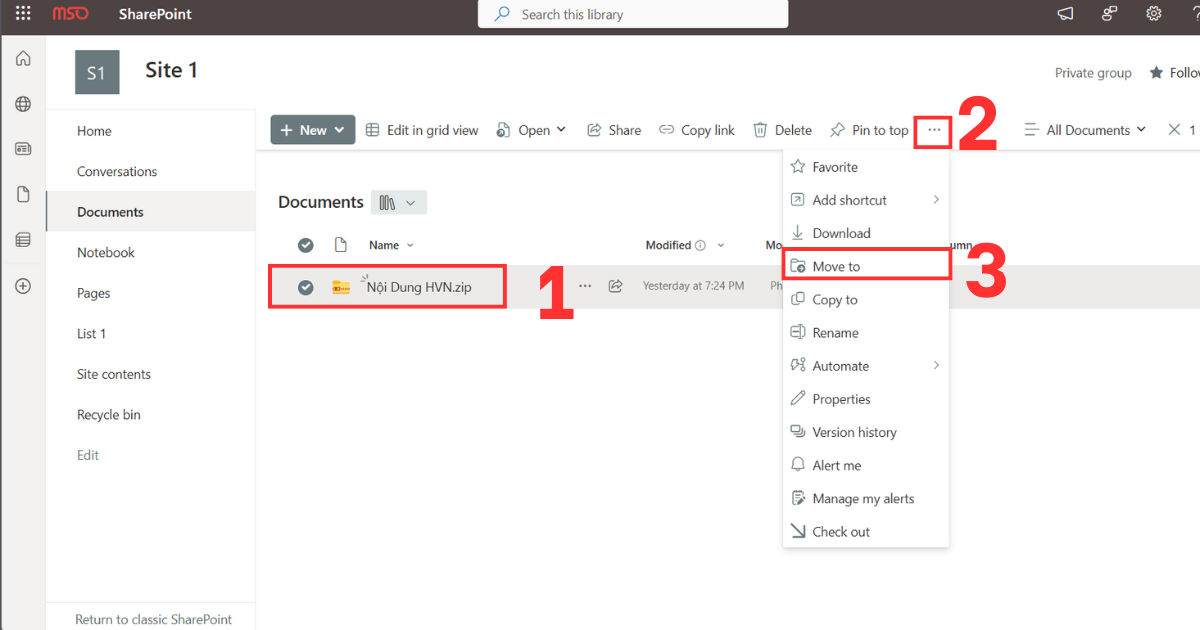1200x630 pixels.
Task: Open the New item dropdown
Action: (x=312, y=129)
